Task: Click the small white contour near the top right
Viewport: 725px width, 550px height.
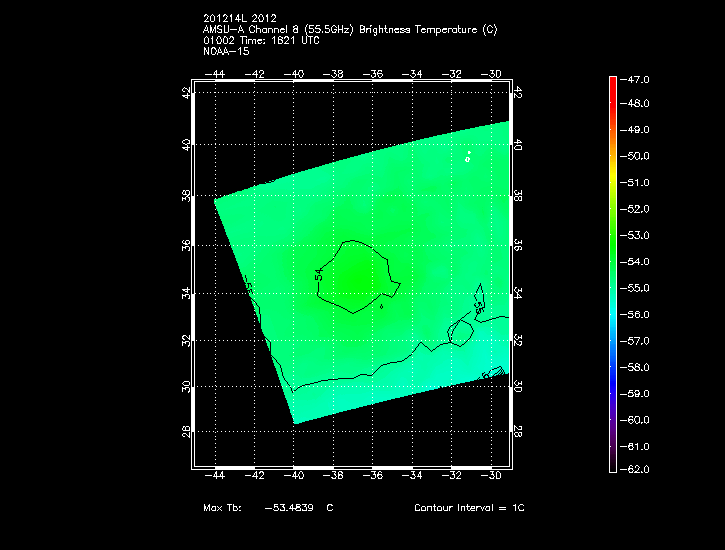Action: coord(467,157)
